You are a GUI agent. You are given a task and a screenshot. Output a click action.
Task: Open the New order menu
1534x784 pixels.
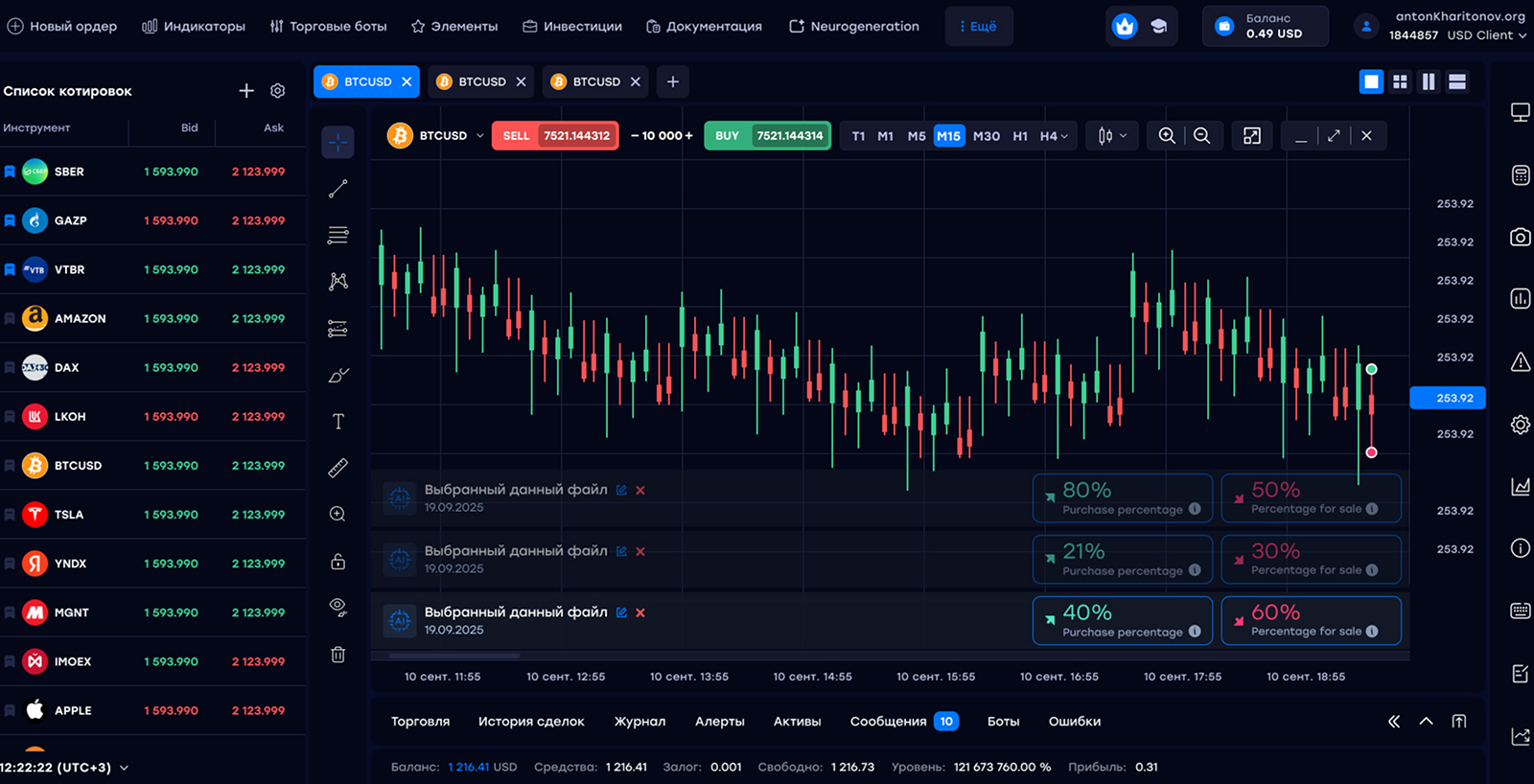pos(62,26)
